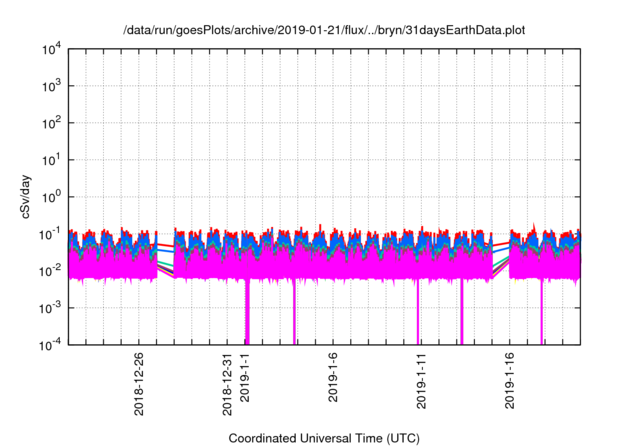
Task: Click the 2019-1-6 x-axis date label
Action: [333, 377]
